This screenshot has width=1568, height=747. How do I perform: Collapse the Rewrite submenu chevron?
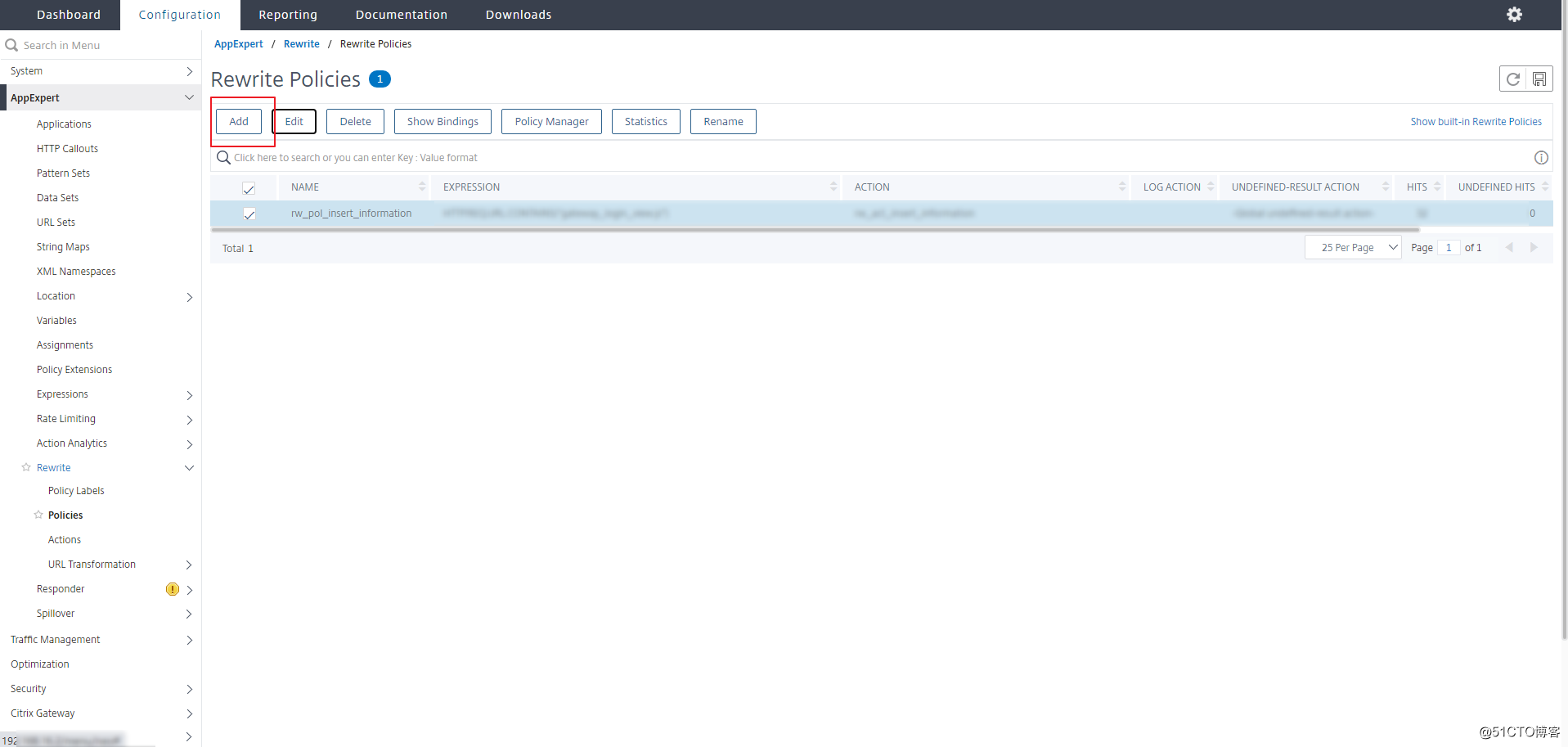[189, 468]
